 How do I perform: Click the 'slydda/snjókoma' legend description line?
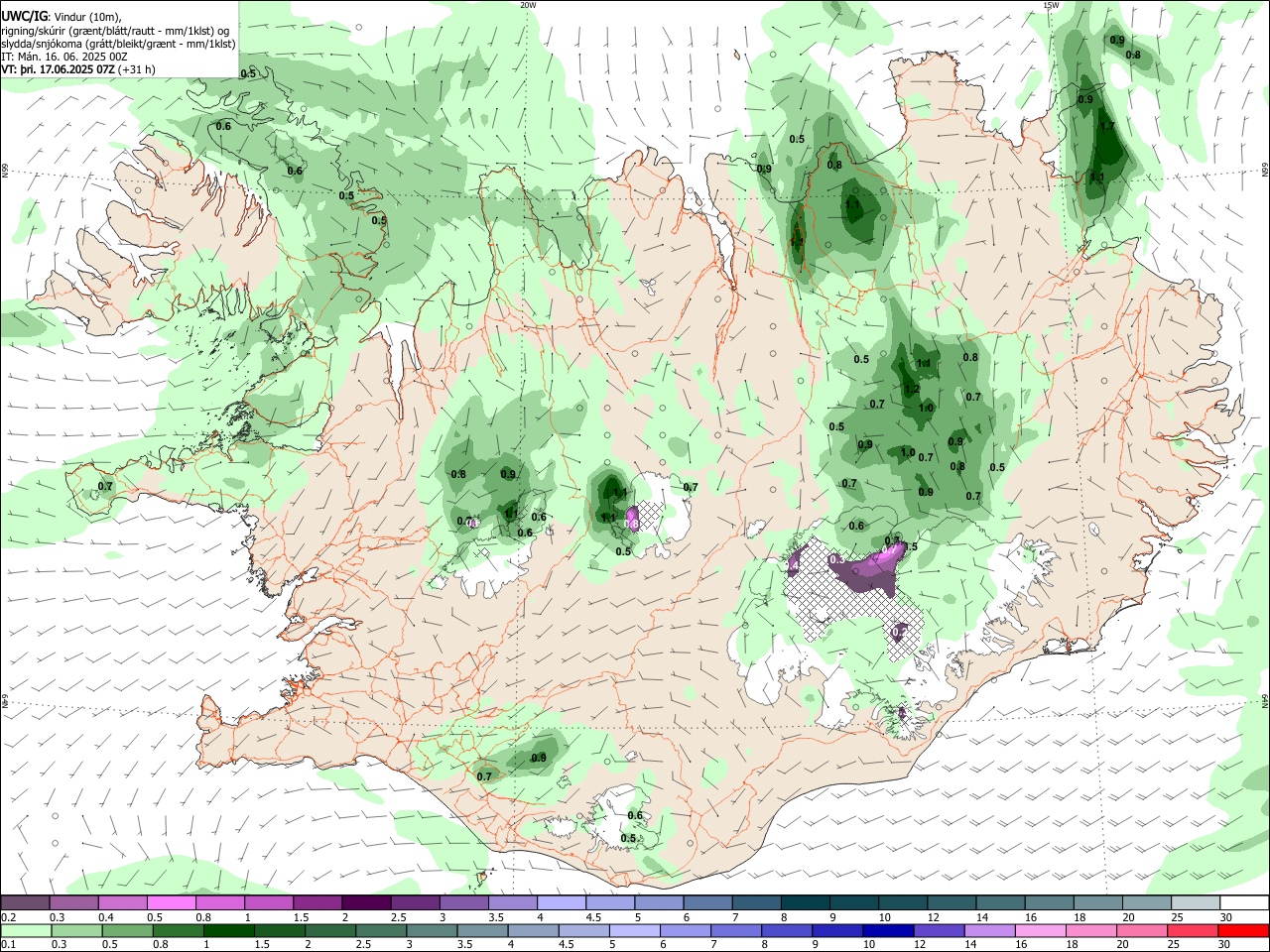pyautogui.click(x=118, y=44)
